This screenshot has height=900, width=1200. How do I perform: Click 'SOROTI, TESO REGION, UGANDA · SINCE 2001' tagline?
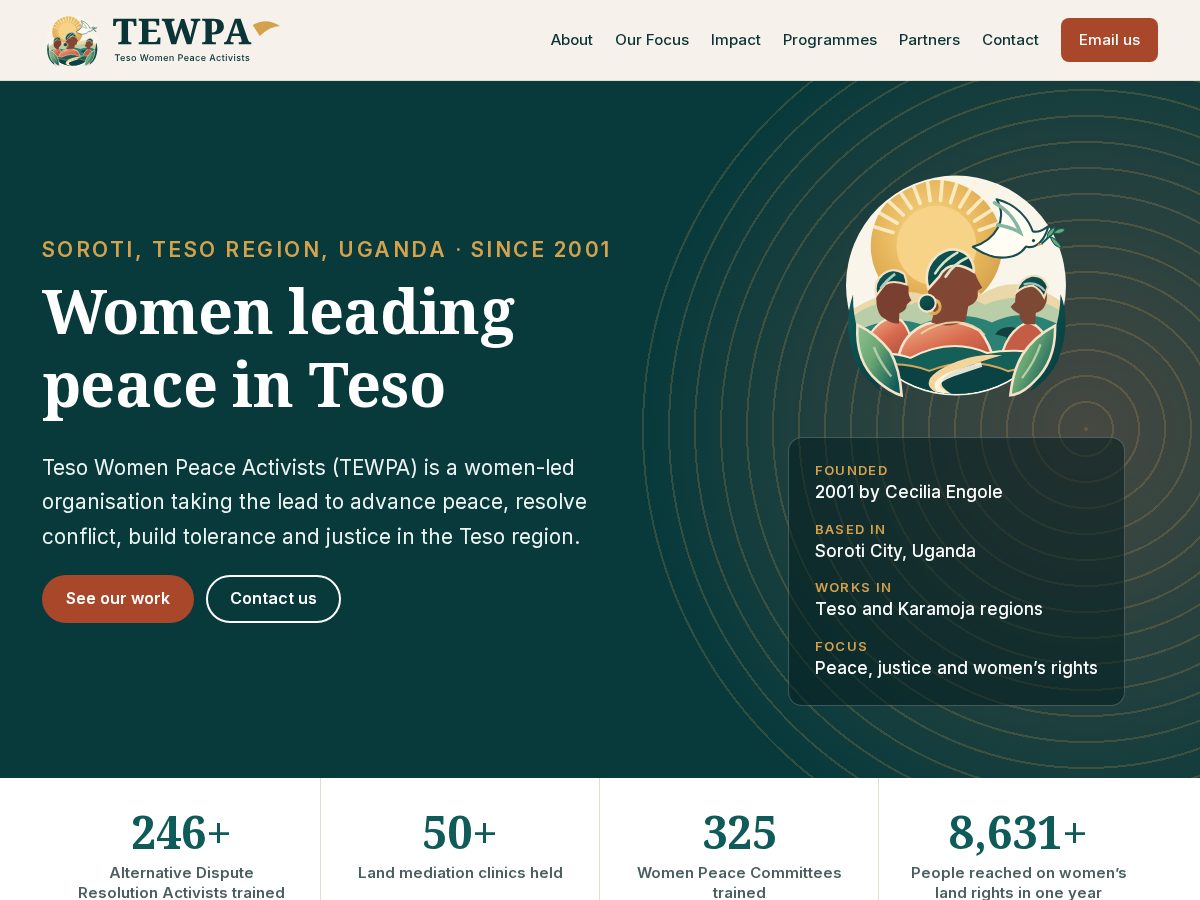(327, 250)
